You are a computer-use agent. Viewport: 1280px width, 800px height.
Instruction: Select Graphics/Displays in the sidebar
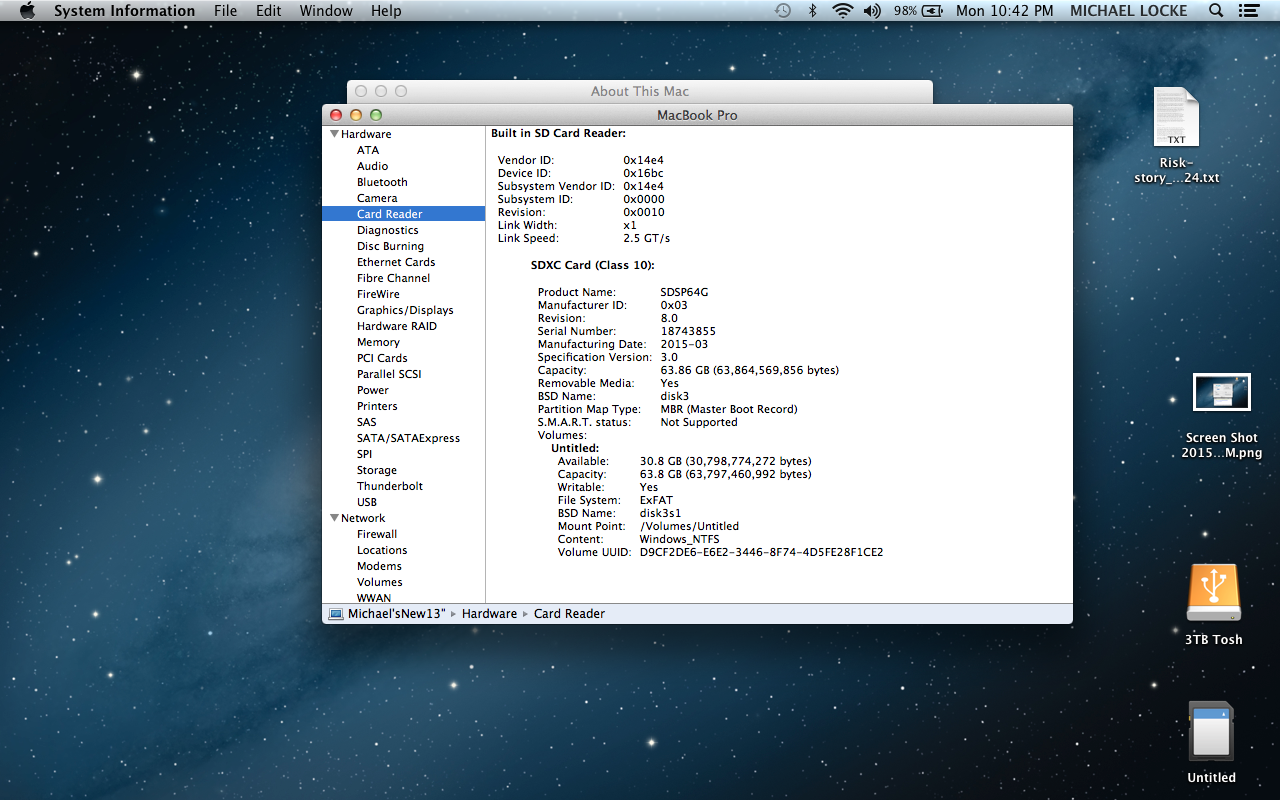405,310
